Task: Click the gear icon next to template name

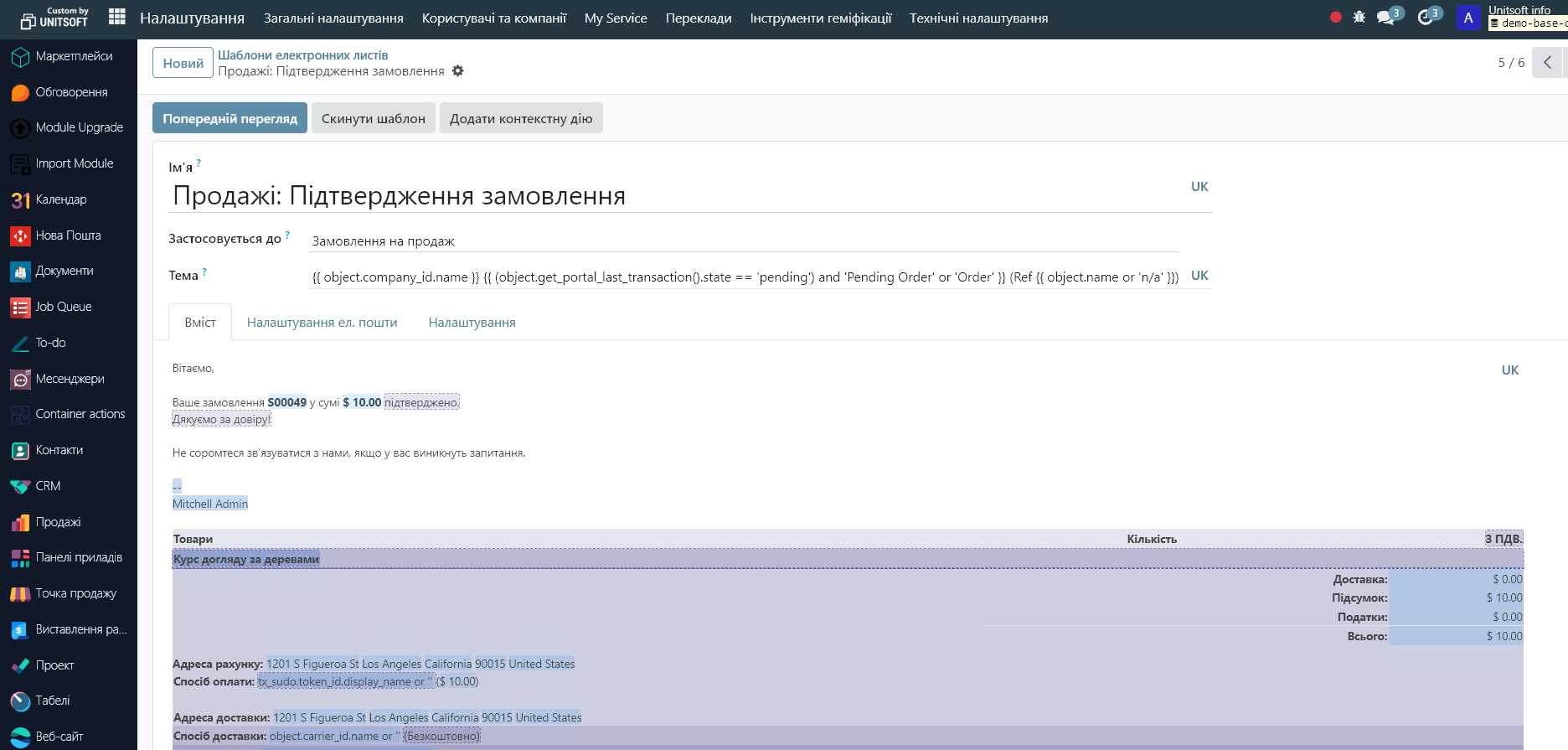Action: point(457,71)
